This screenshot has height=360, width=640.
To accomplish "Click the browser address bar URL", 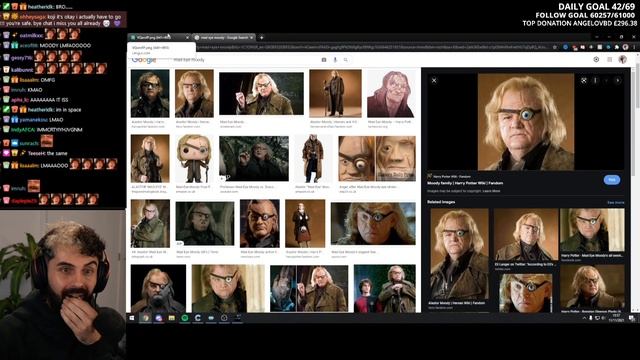I will tap(371, 47).
